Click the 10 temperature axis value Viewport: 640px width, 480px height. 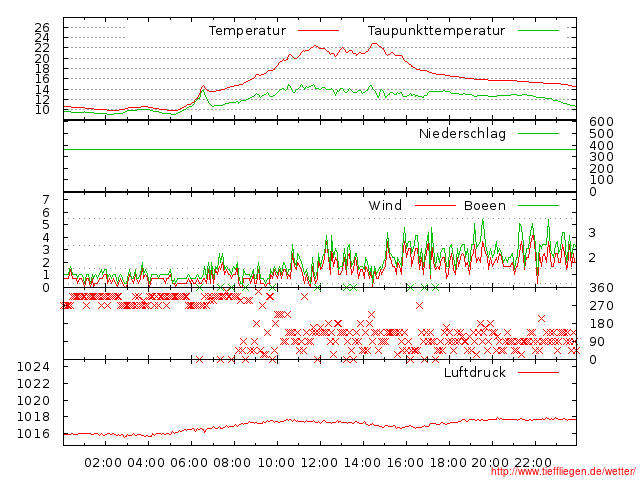42,110
